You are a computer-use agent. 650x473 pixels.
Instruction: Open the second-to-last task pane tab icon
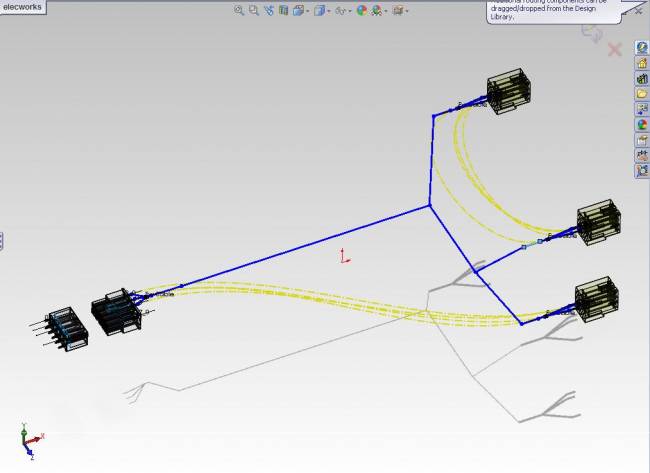coord(642,155)
